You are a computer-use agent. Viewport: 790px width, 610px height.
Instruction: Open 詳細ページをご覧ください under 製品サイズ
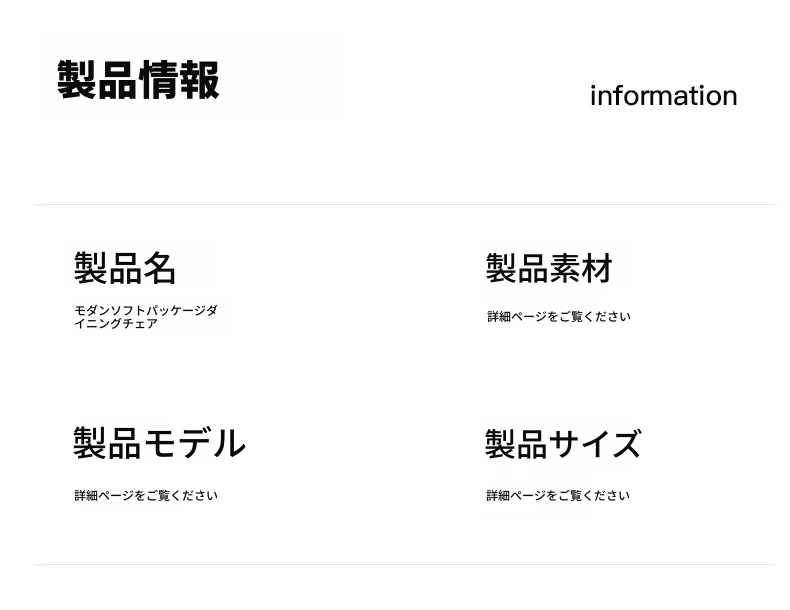pyautogui.click(x=558, y=496)
